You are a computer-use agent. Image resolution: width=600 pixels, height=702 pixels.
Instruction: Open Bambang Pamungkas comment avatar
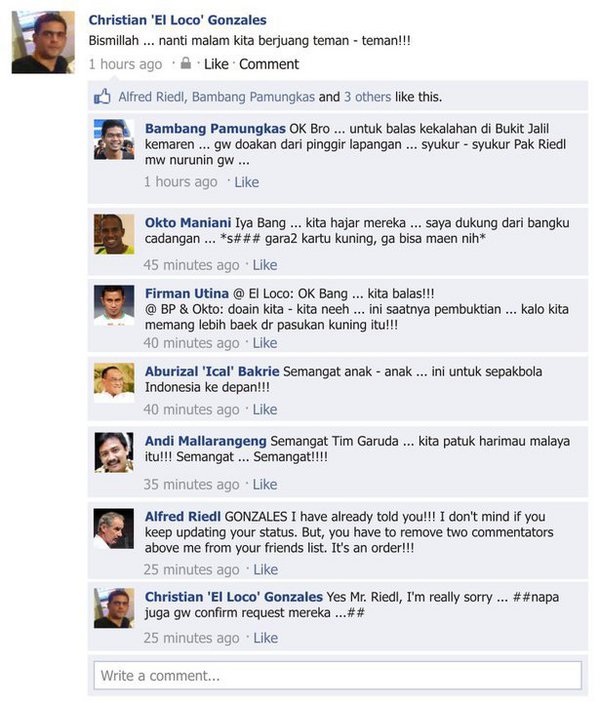[x=114, y=139]
